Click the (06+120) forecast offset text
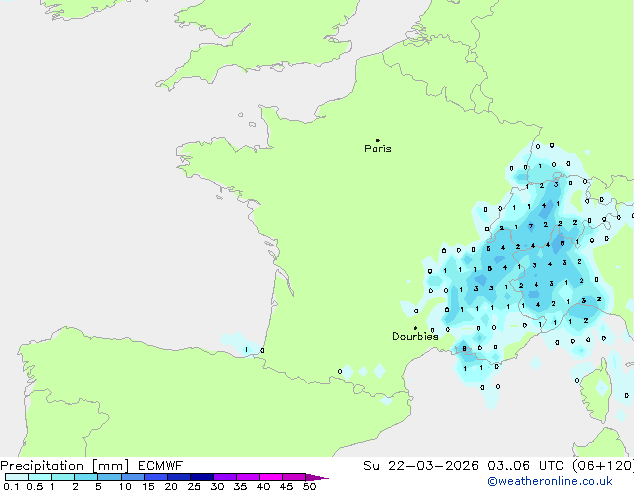634x490 pixels. pos(603,466)
